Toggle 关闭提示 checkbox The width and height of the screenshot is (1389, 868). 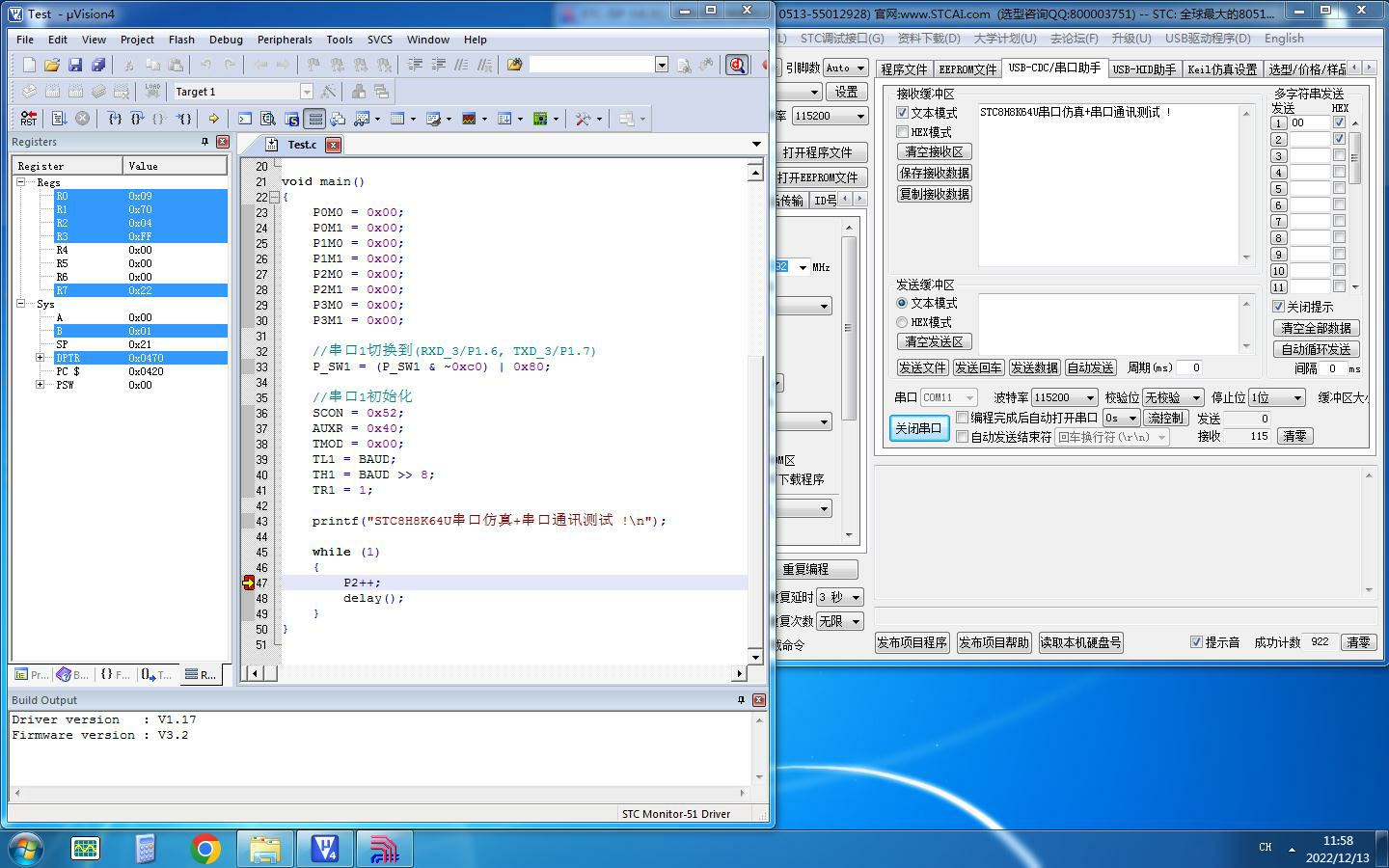tap(1279, 307)
